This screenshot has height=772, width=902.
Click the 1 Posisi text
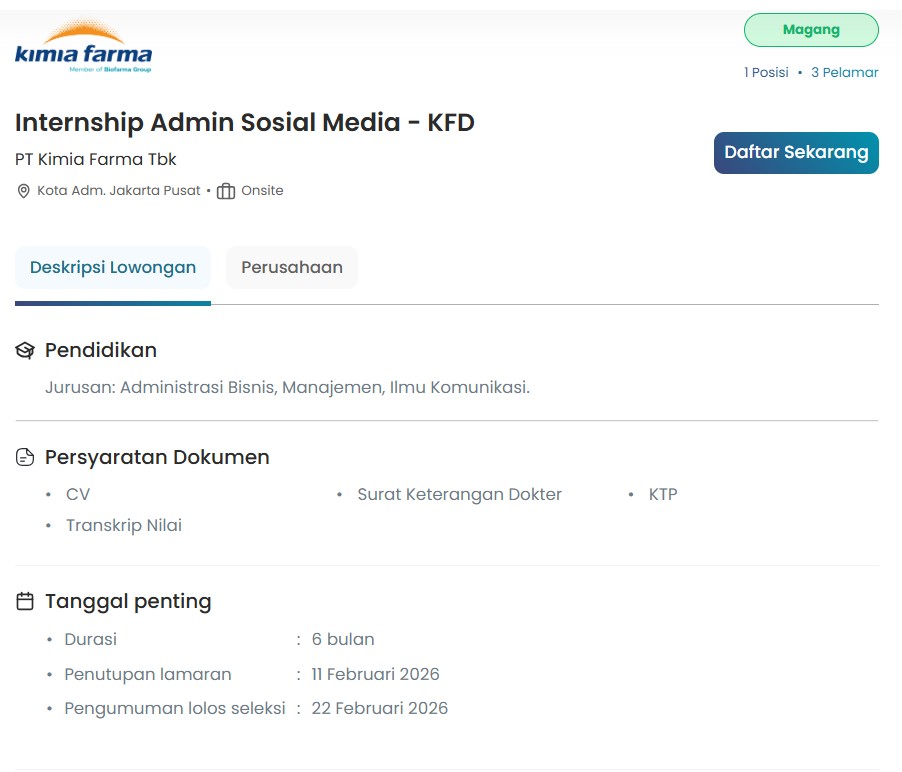pos(766,72)
